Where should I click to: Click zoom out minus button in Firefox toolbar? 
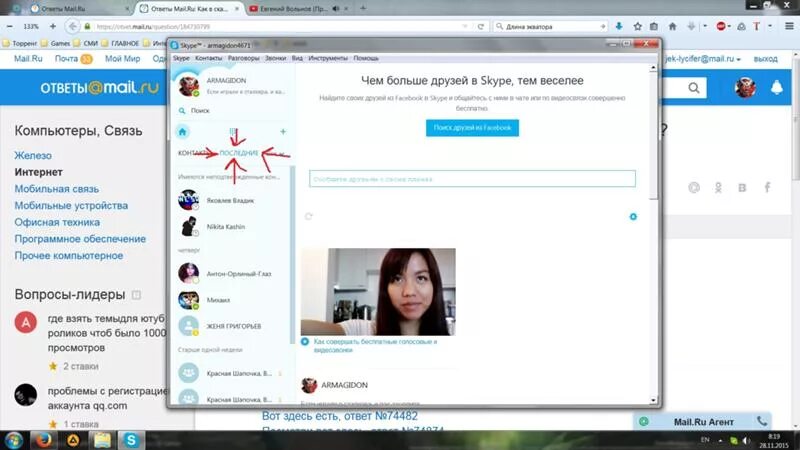[9, 26]
